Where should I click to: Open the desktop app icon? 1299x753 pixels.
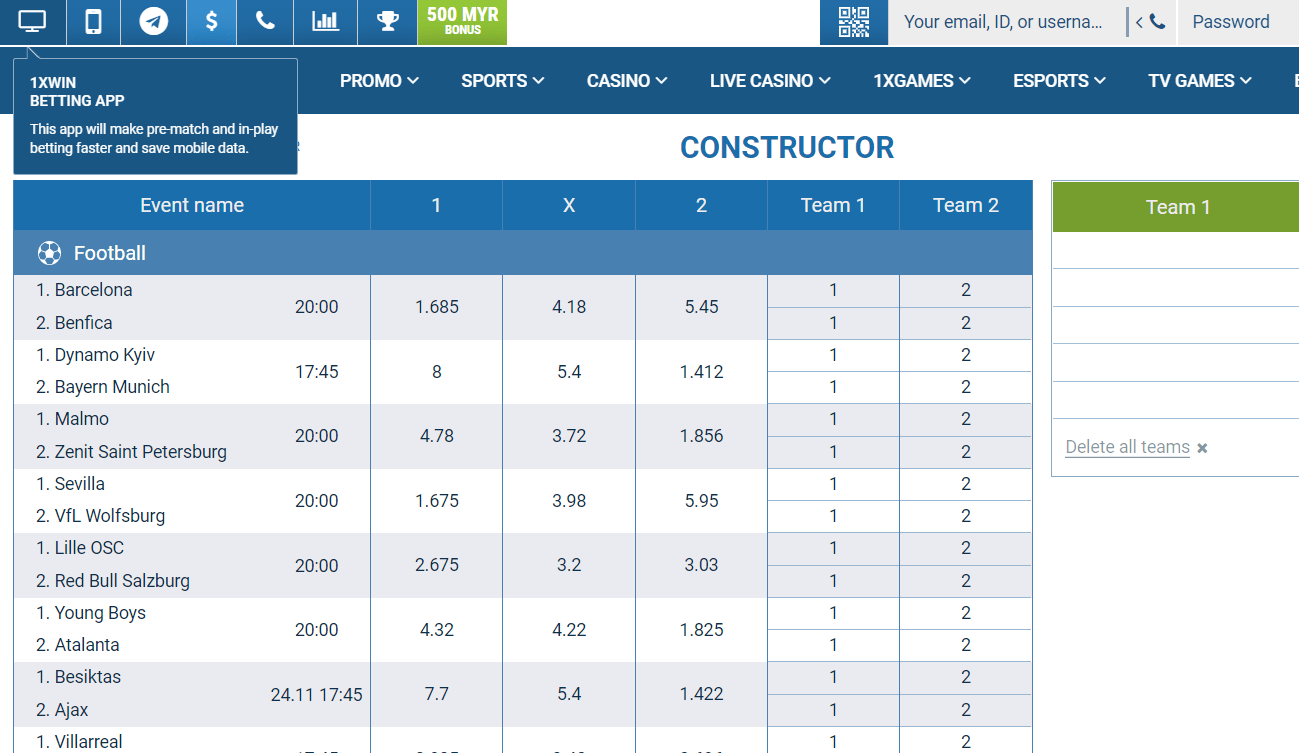[33, 22]
